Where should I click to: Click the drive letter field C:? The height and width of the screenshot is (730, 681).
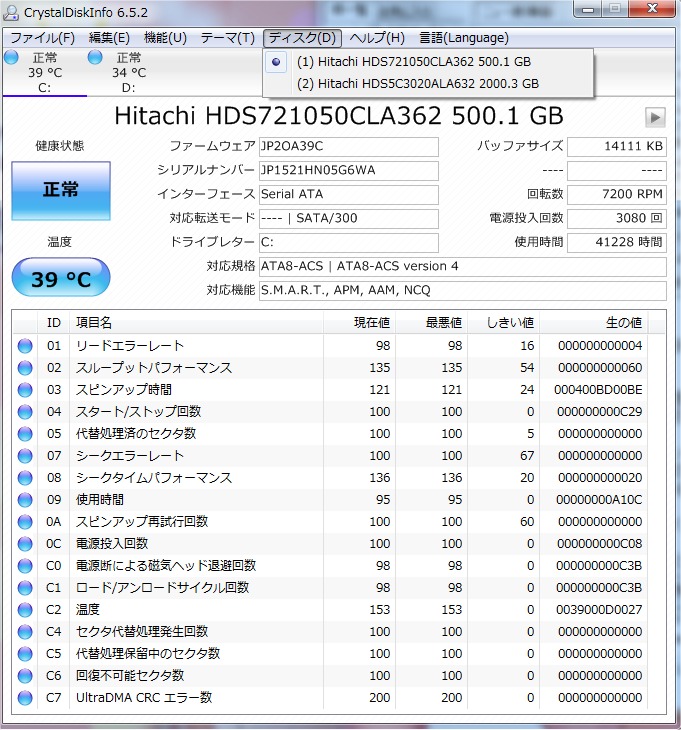(349, 243)
